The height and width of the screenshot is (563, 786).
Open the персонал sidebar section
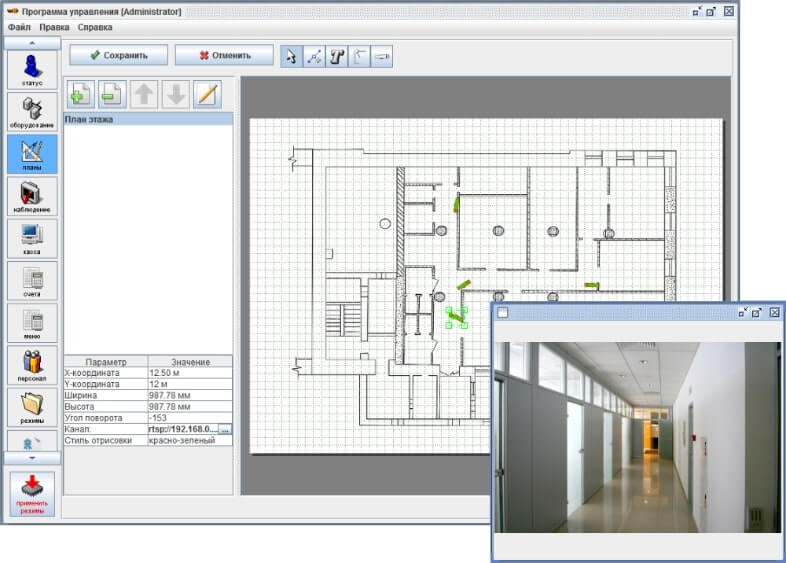[32, 366]
